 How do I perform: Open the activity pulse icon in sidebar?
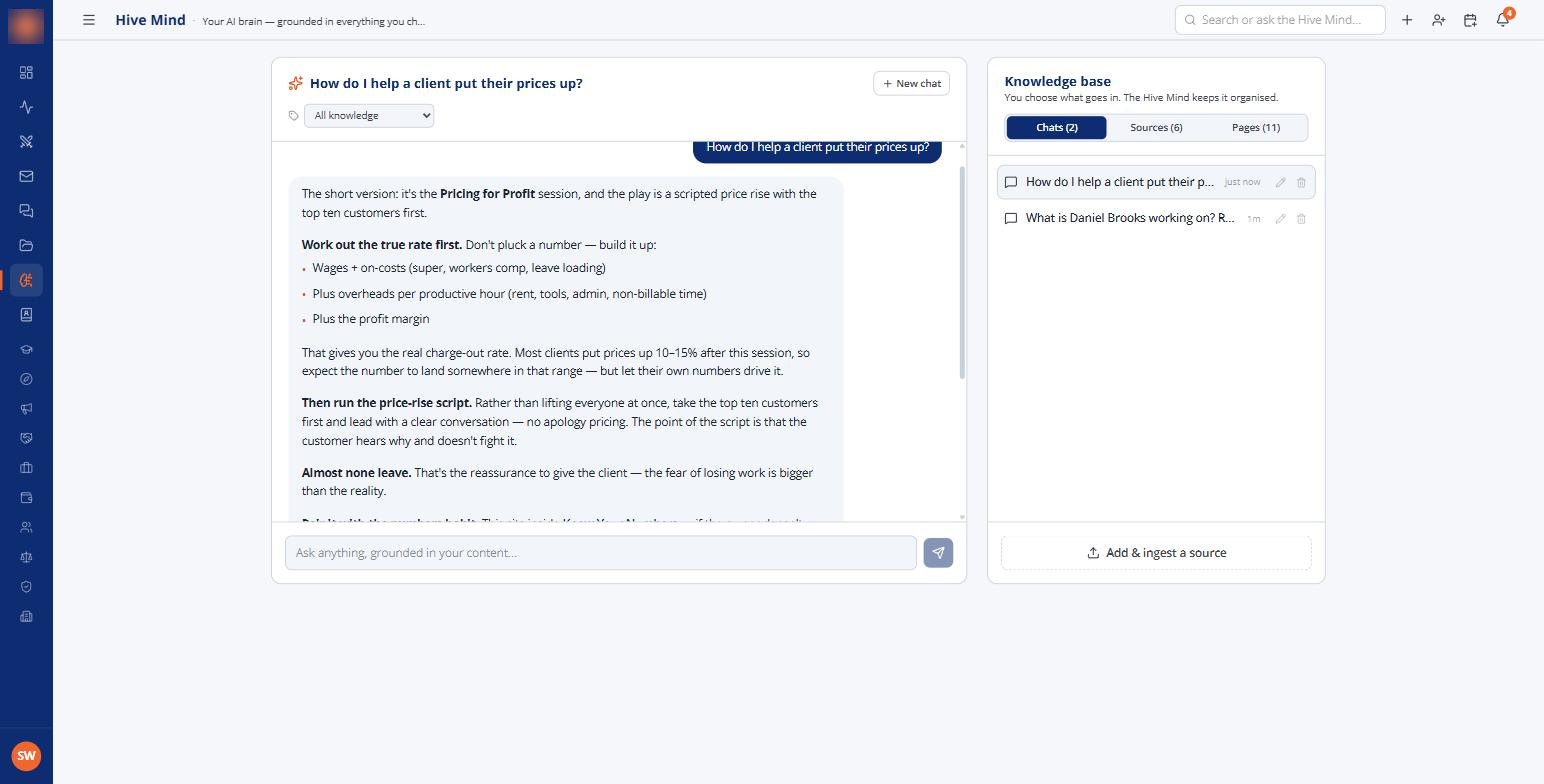(26, 107)
